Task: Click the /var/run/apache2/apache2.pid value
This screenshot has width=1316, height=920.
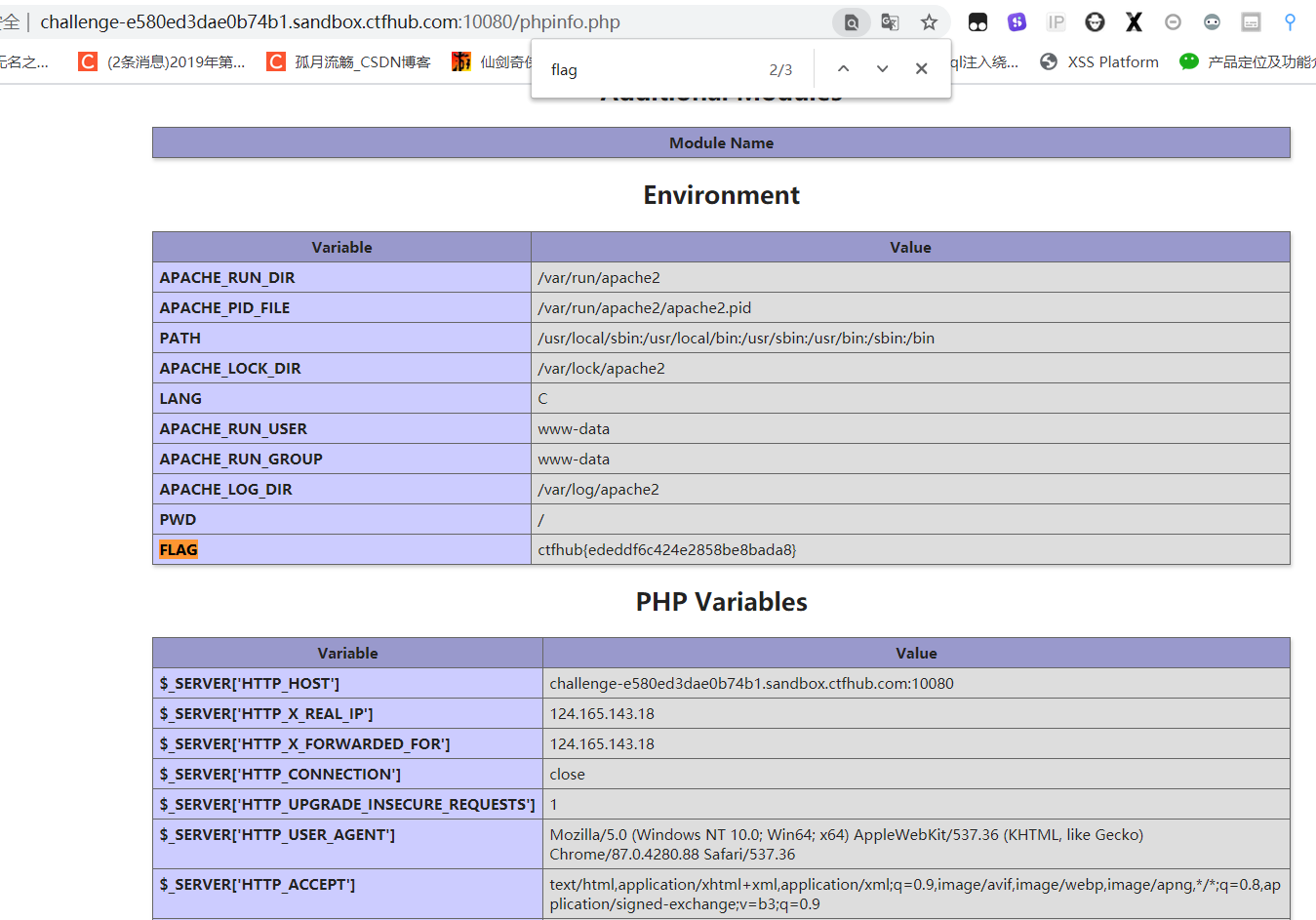Action: click(644, 307)
